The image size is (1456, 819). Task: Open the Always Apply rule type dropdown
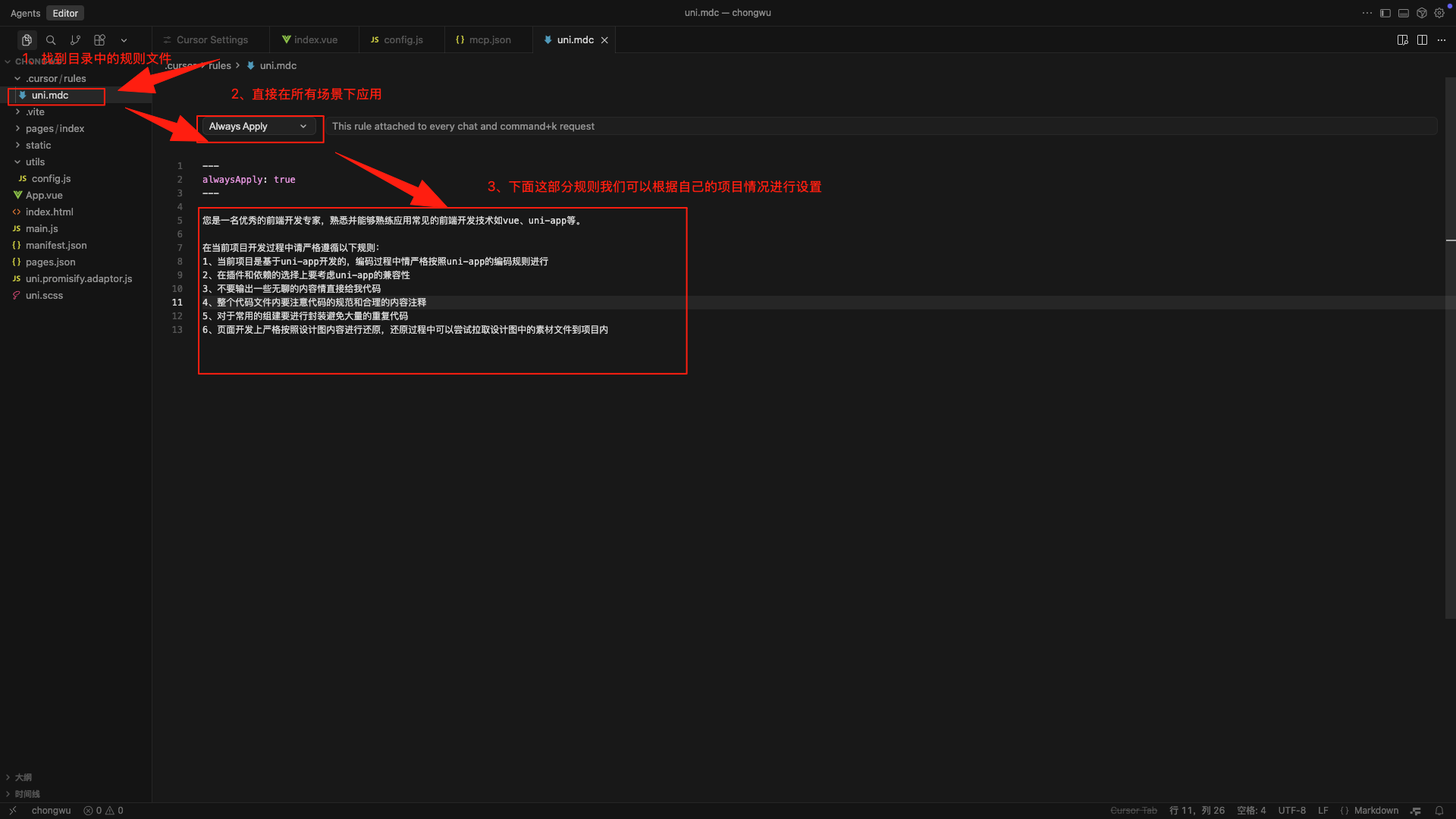(x=258, y=127)
